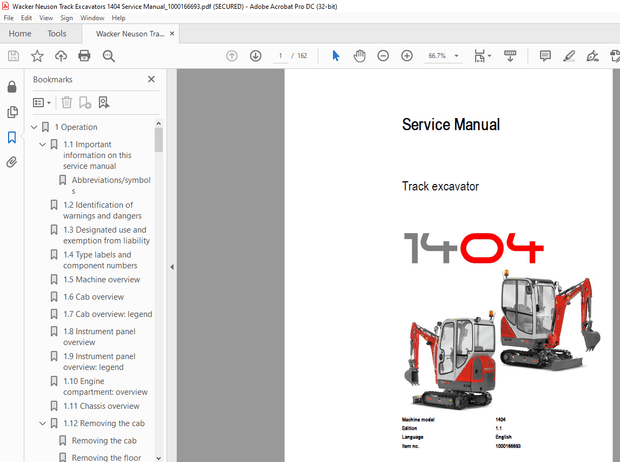This screenshot has width=620, height=462.
Task: Activate the Hand pan tool
Action: 359,56
